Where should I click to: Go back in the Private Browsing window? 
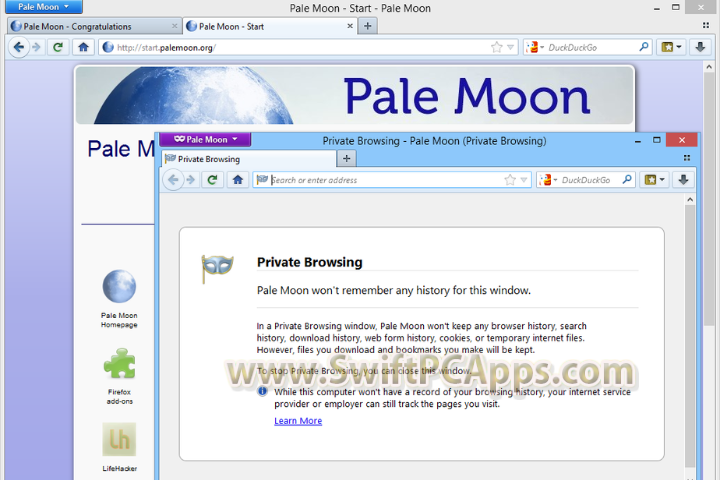(x=173, y=180)
